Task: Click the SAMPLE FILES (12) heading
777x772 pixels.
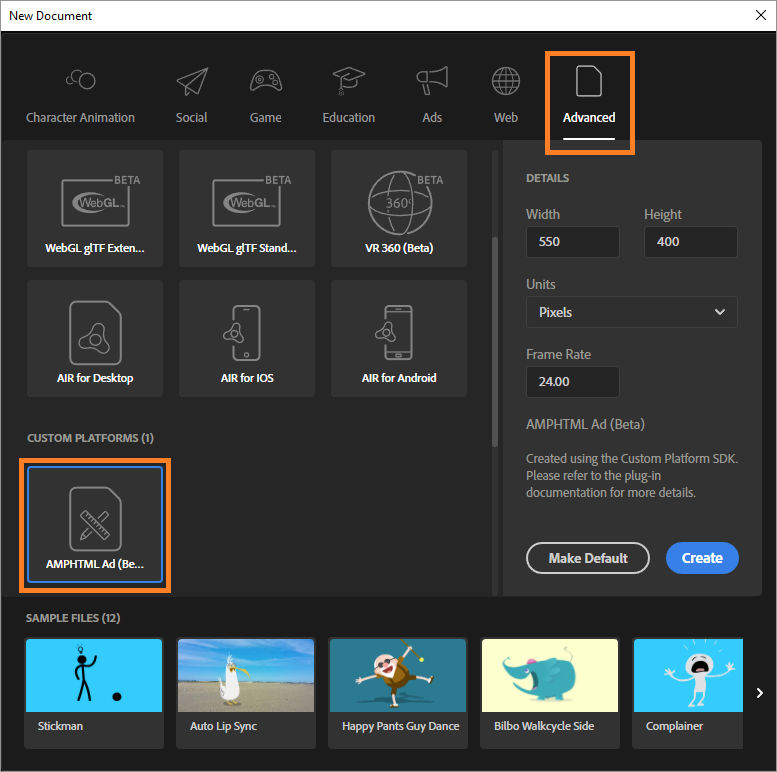Action: [73, 618]
